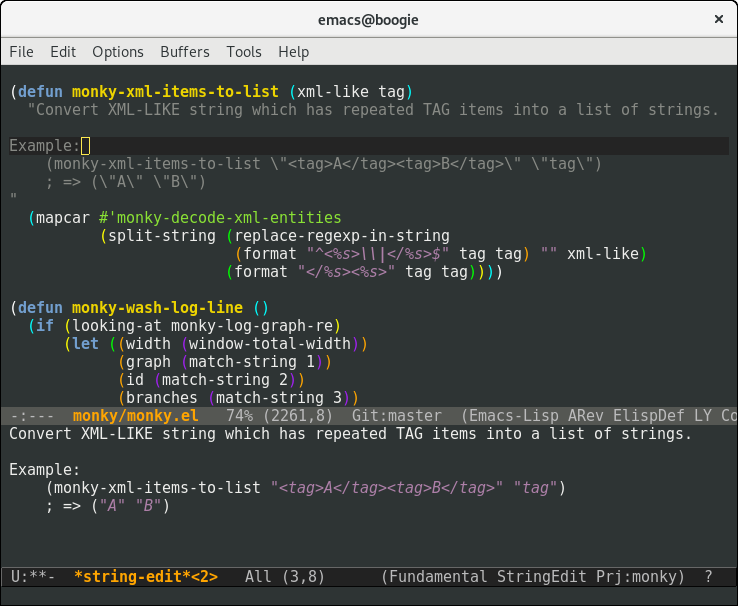Viewport: 738px width, 606px height.
Task: Click the mapcar keyword
Action: pos(63,218)
